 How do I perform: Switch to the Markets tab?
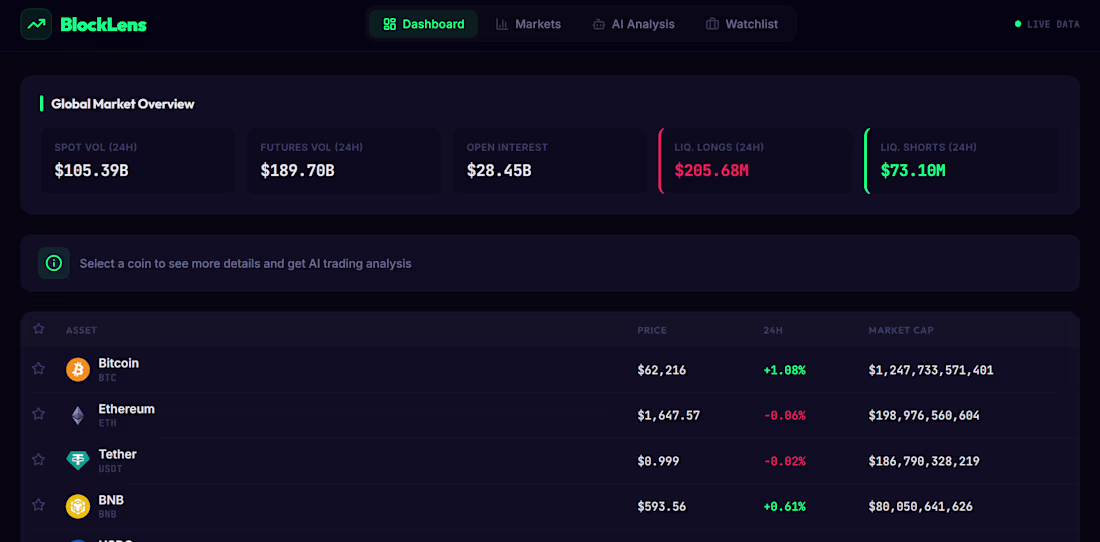tap(528, 24)
